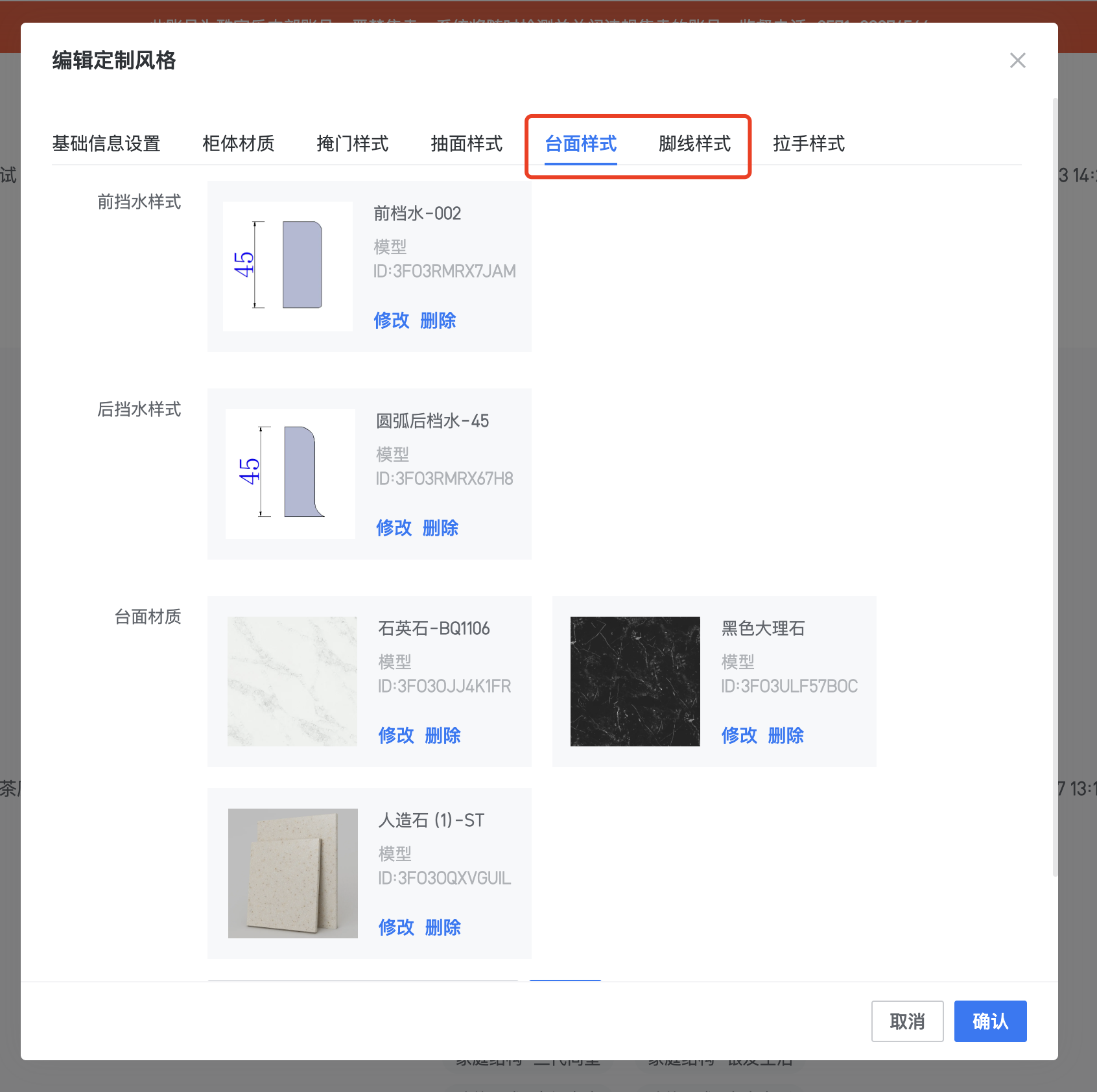Go to the 抽面样式 tab
The height and width of the screenshot is (1092, 1097).
tap(466, 143)
